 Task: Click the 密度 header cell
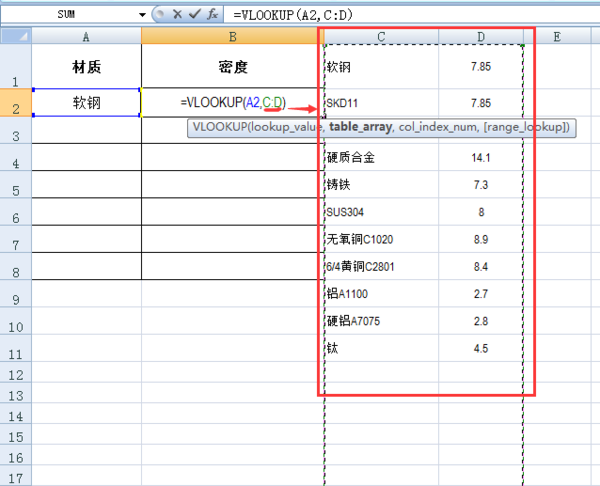click(x=233, y=67)
